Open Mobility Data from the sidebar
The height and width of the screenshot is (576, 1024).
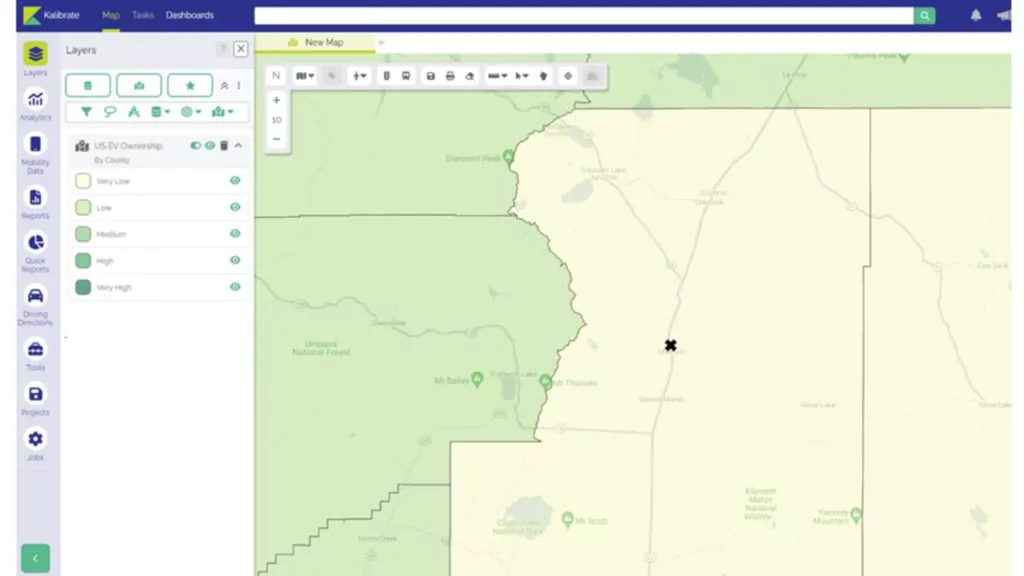pos(35,150)
